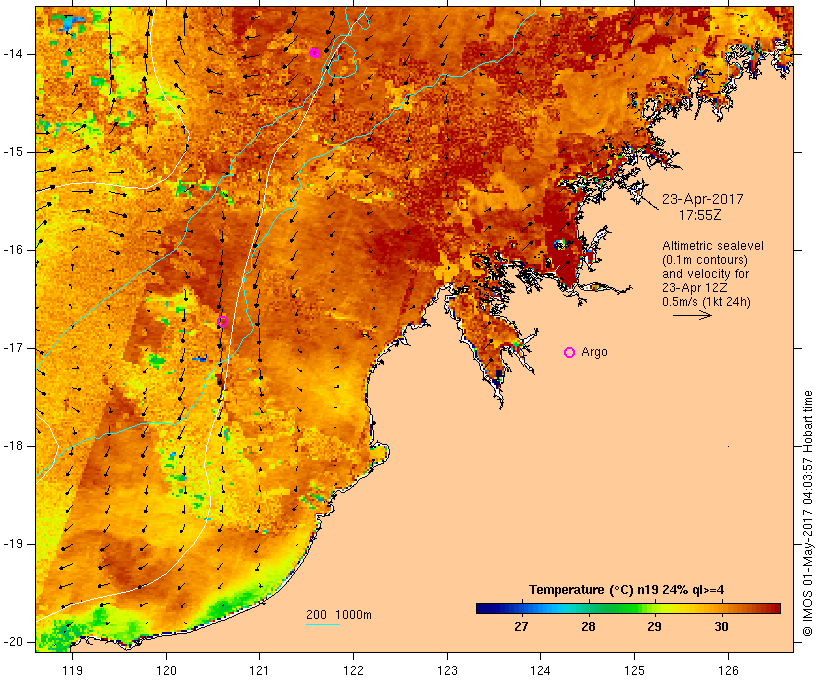The width and height of the screenshot is (820, 680).
Task: Click the 0.5m/s velocity scale text
Action: point(706,302)
